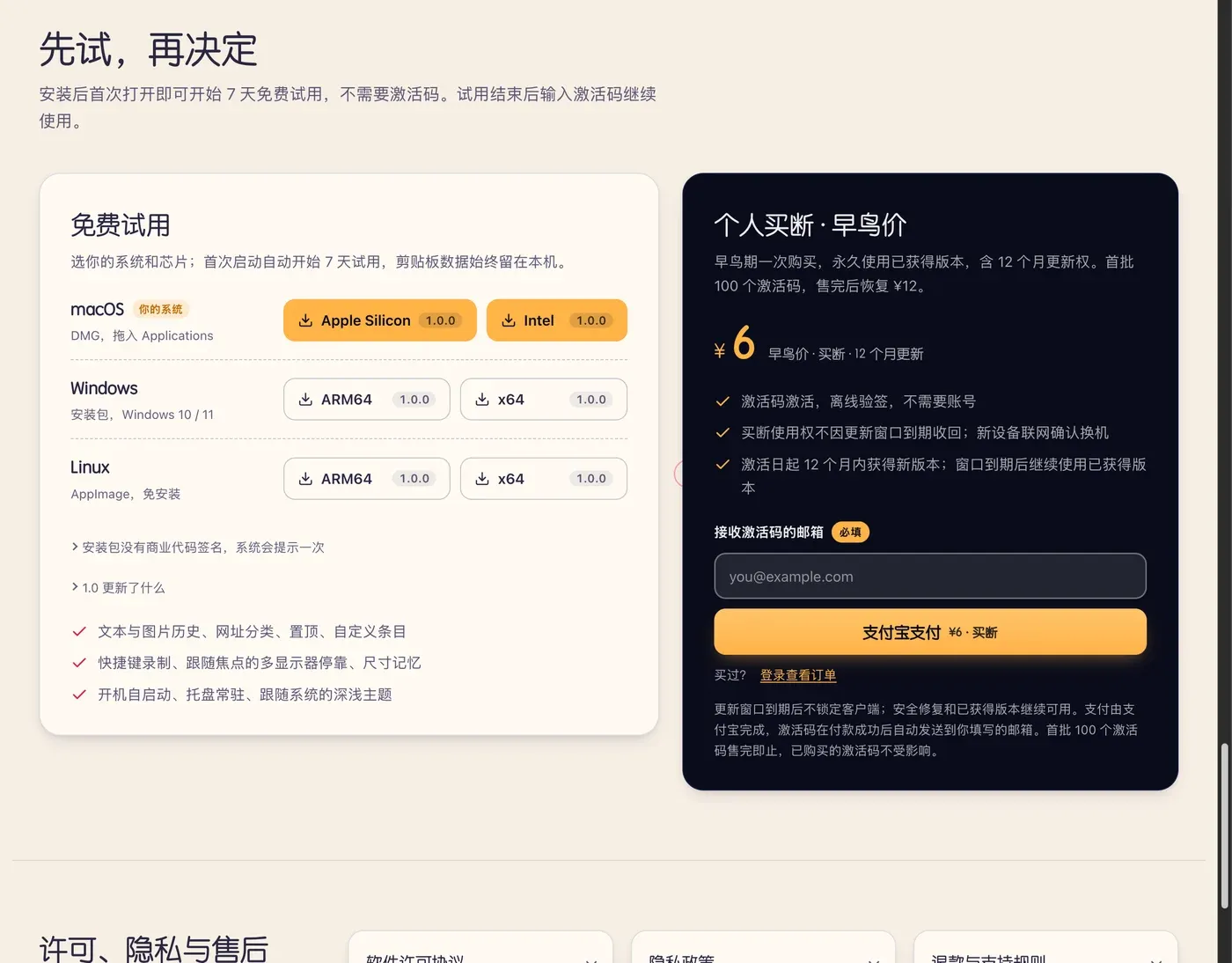The width and height of the screenshot is (1232, 963).
Task: Click the text AppImage，免安装
Action: click(x=126, y=495)
